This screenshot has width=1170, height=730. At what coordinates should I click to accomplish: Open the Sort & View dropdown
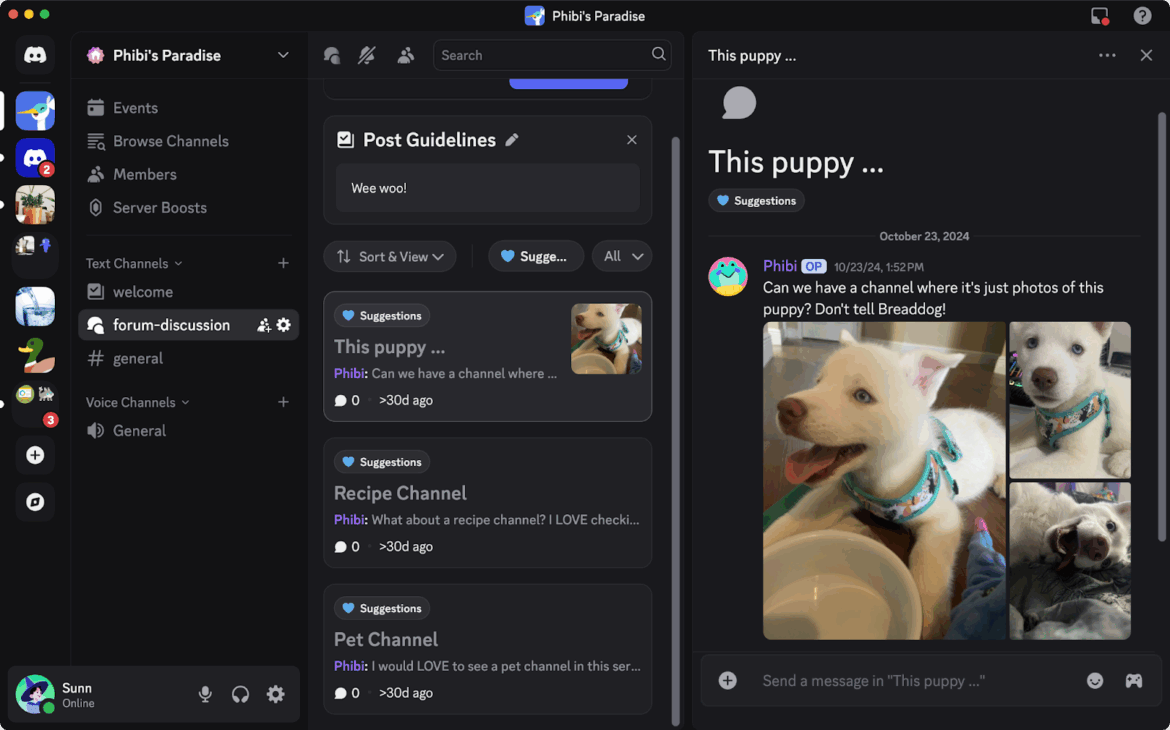pos(390,257)
